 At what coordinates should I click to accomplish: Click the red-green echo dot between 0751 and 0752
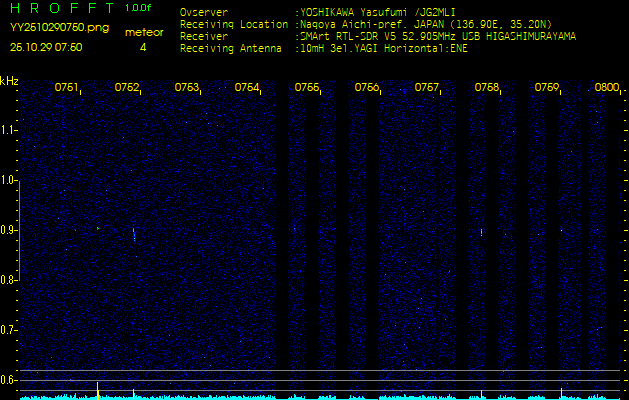pos(98,228)
